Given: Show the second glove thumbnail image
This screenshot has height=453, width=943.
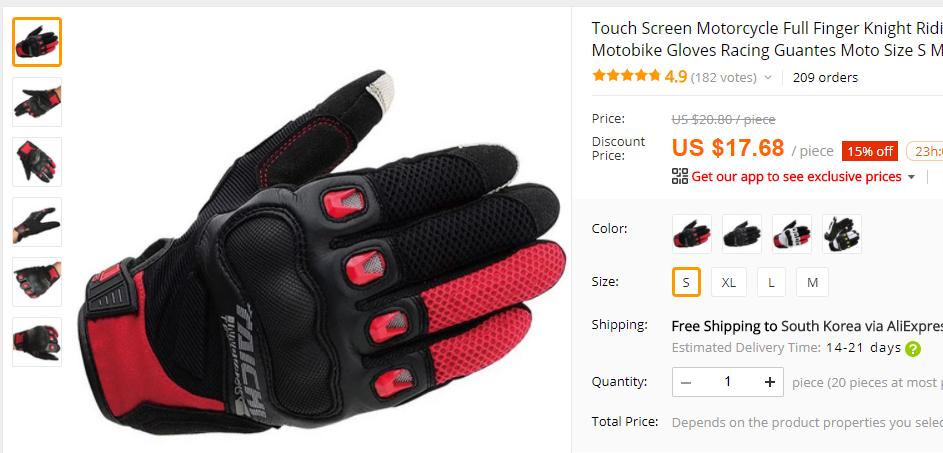Looking at the screenshot, I should [x=37, y=102].
